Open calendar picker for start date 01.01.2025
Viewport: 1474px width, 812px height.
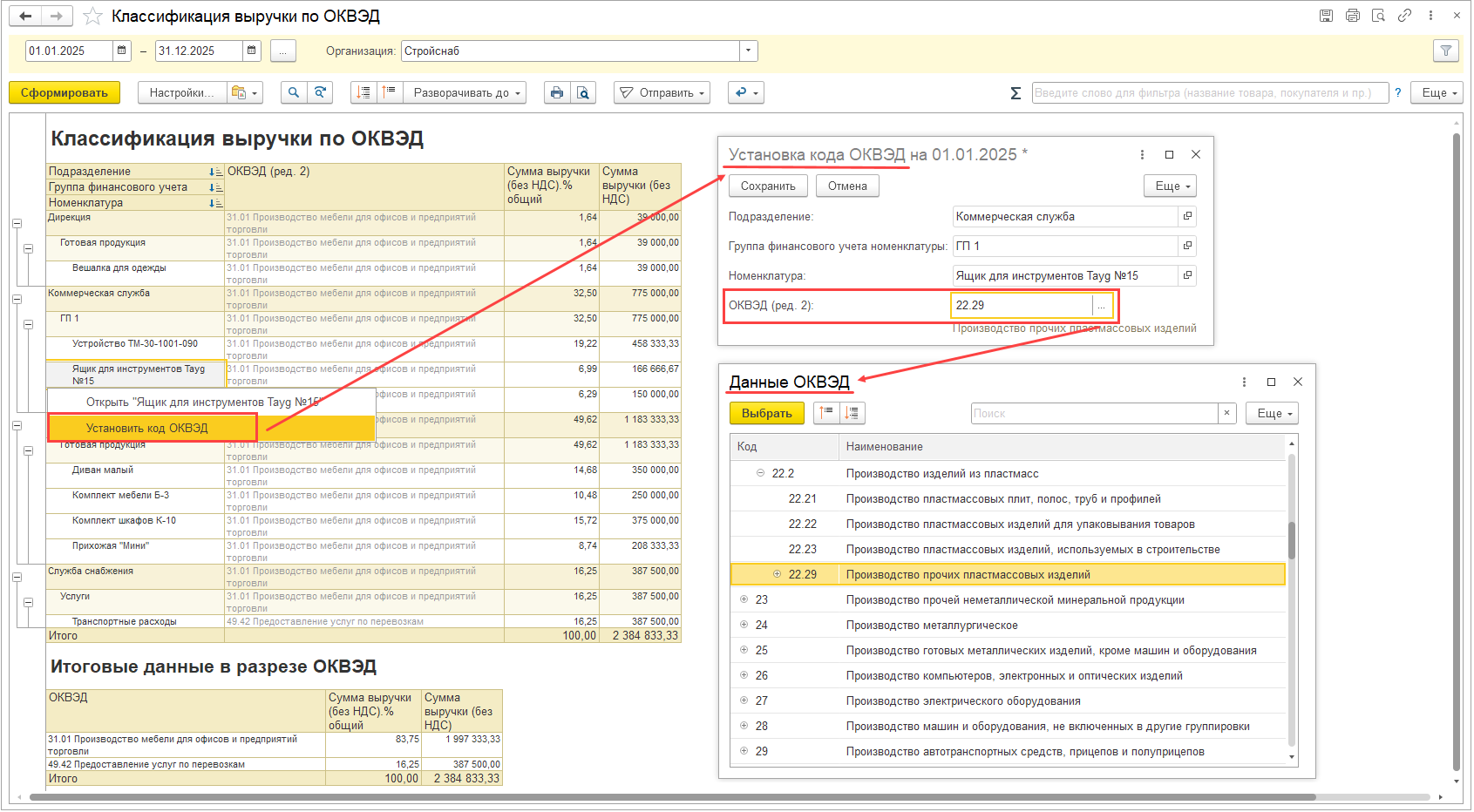pos(122,51)
